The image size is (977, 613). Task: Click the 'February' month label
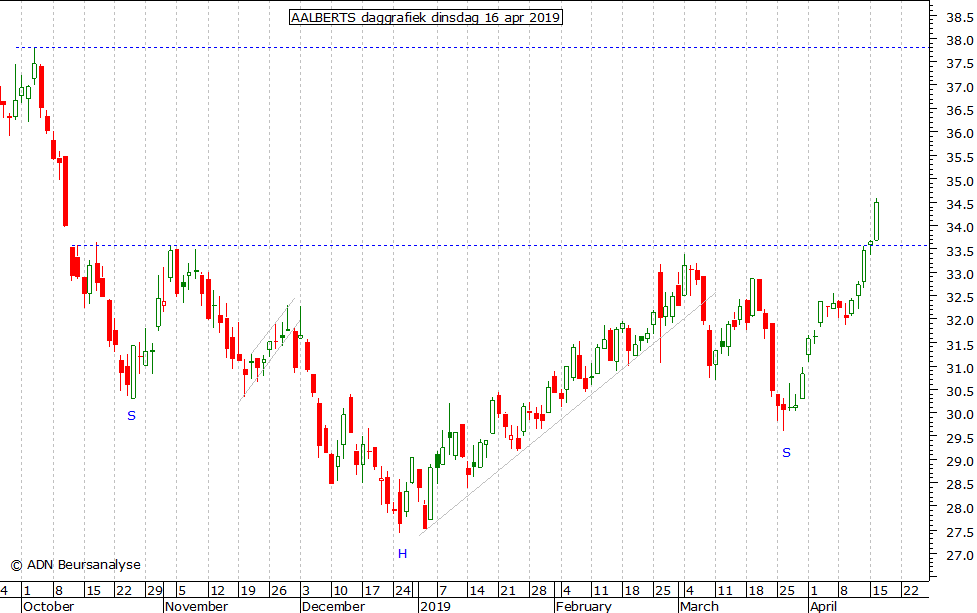point(584,606)
